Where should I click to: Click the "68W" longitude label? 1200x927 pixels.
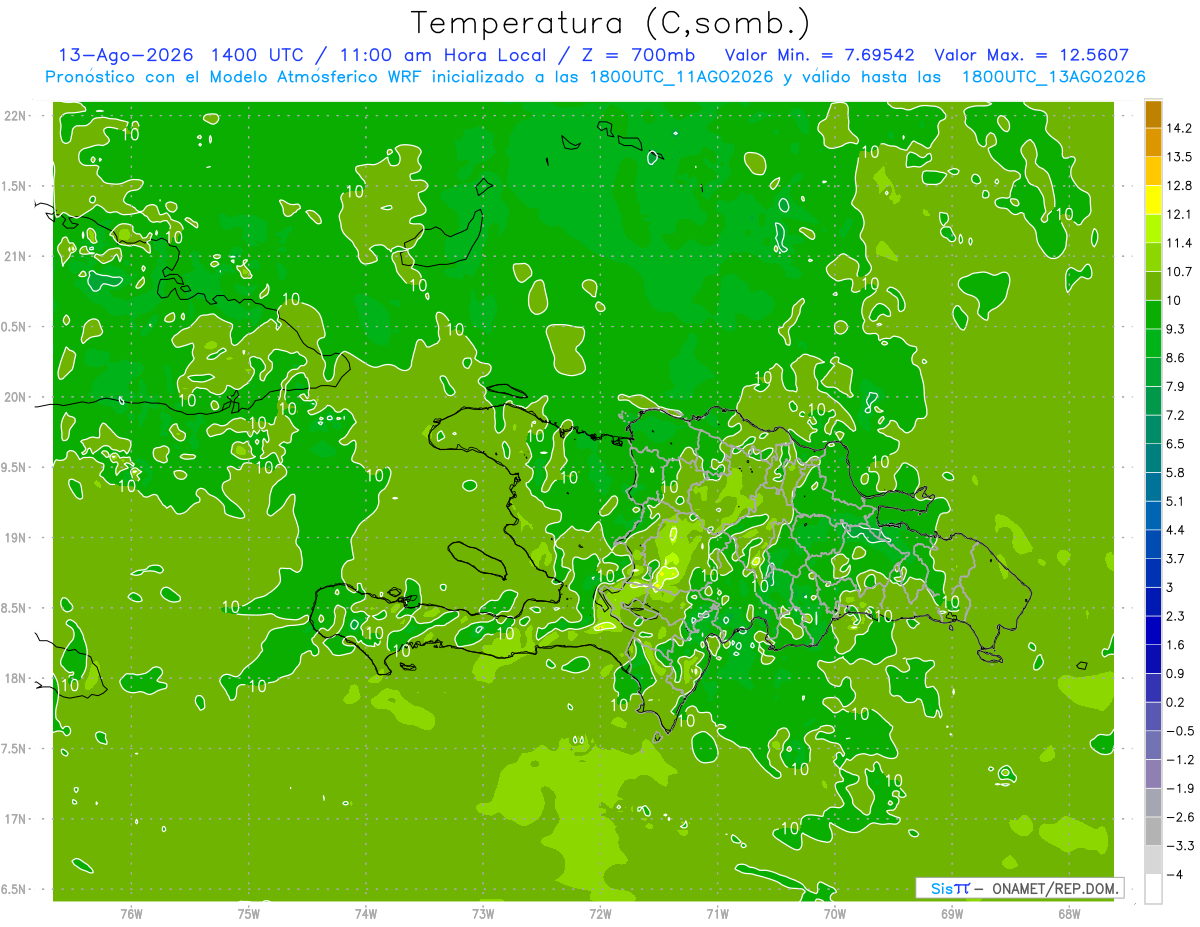[1069, 913]
